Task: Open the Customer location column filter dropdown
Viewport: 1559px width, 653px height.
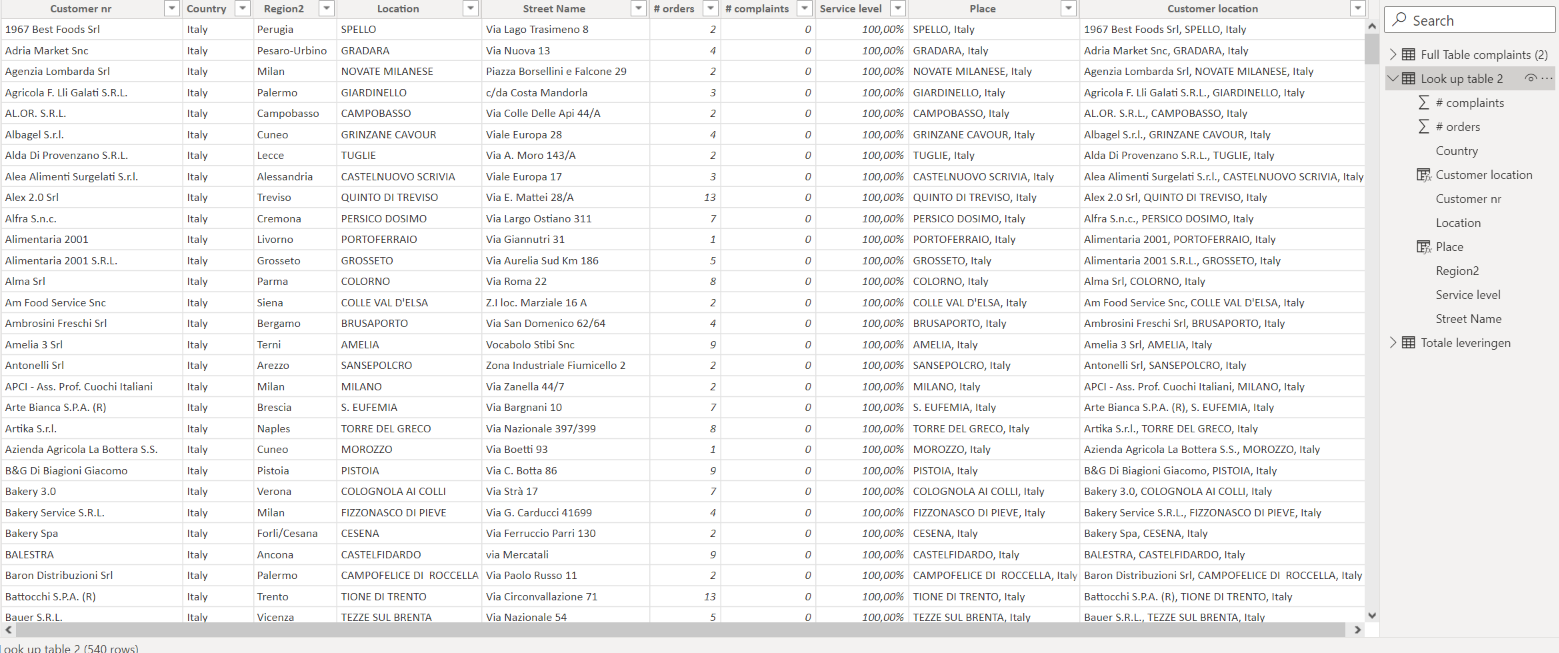Action: 1357,9
